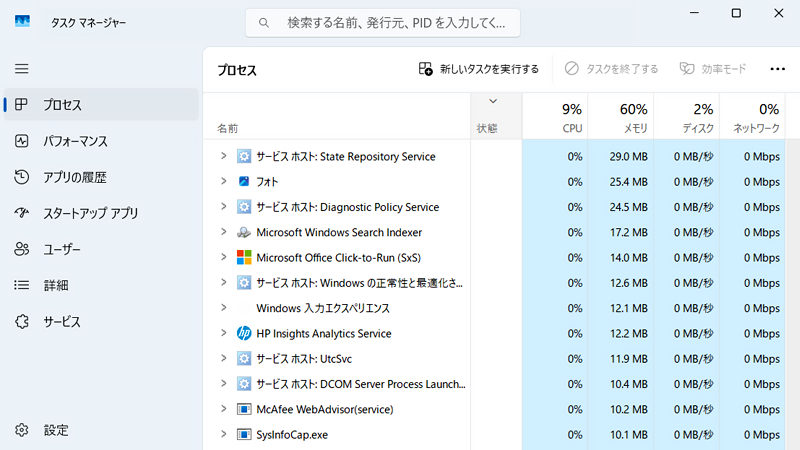Expand the State Repository Service entry

tap(223, 156)
